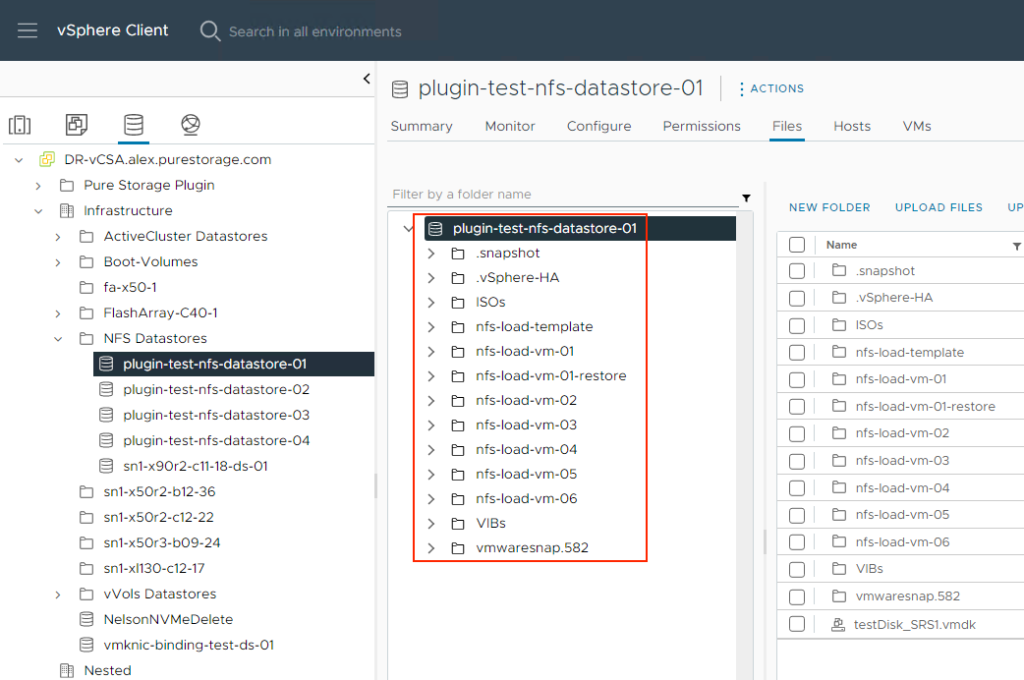Expand the vVols Datastores folder

(58, 594)
